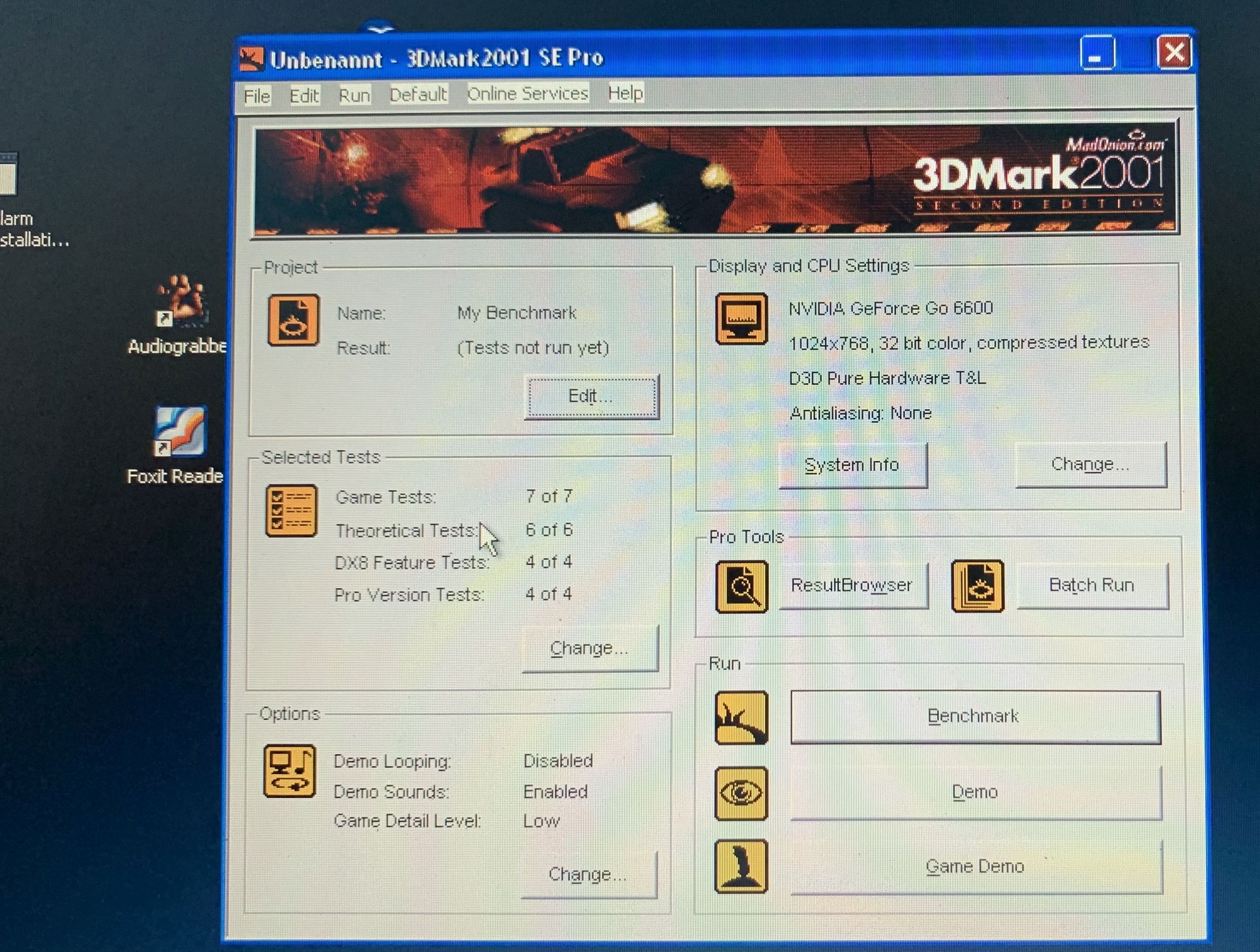Click Edit button in Project section
This screenshot has height=952, width=1260.
[591, 396]
